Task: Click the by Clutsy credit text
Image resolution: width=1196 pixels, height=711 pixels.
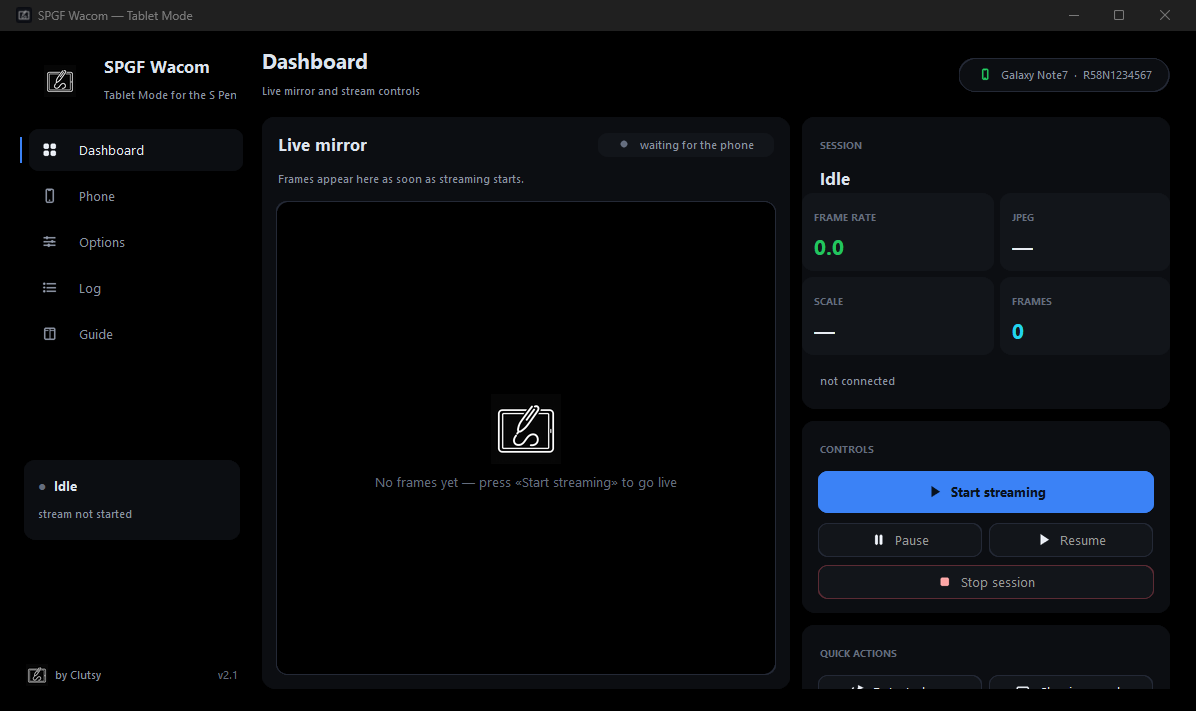Action: pyautogui.click(x=78, y=675)
